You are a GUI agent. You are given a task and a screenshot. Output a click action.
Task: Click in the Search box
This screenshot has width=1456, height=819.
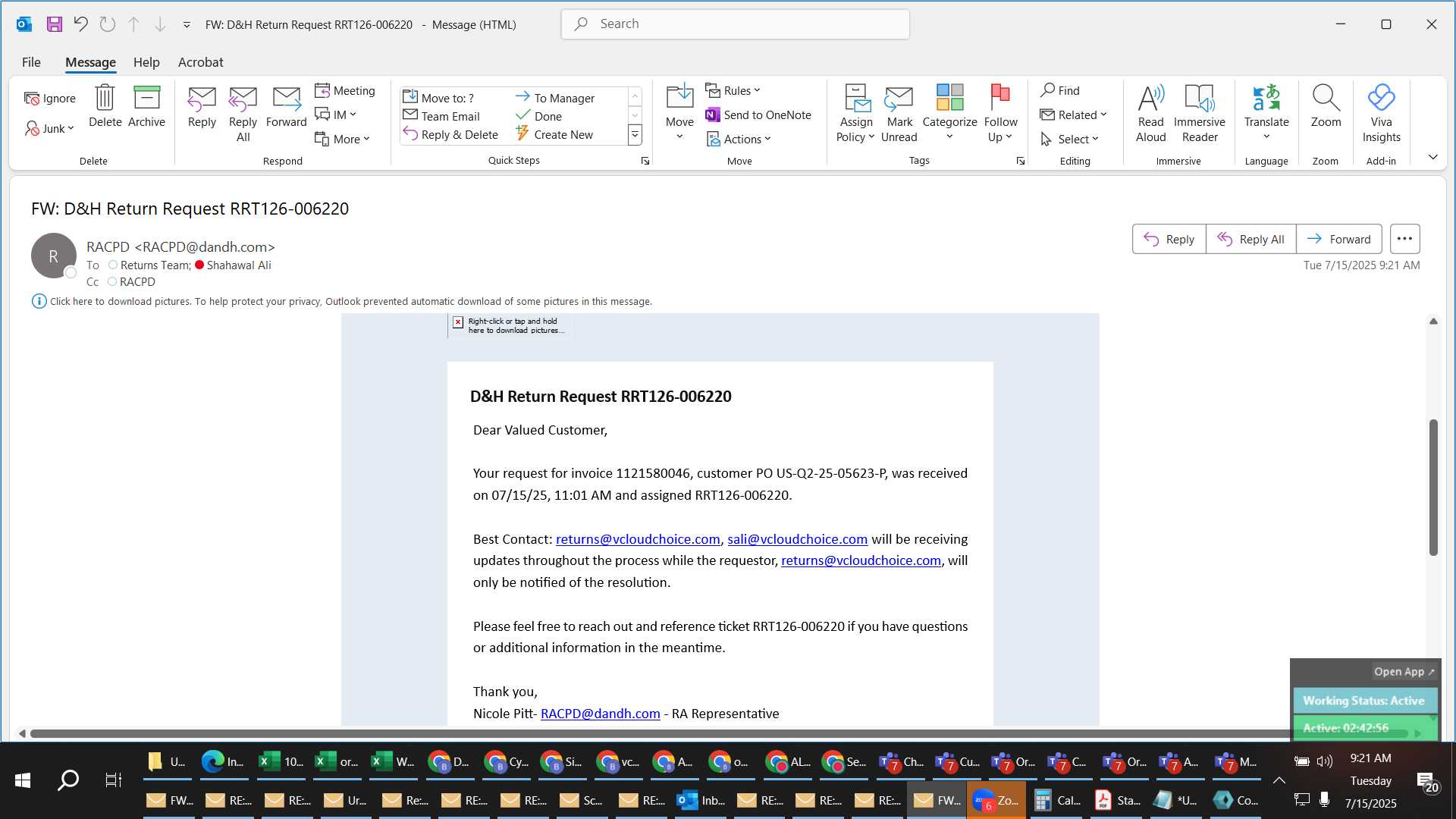pos(735,24)
